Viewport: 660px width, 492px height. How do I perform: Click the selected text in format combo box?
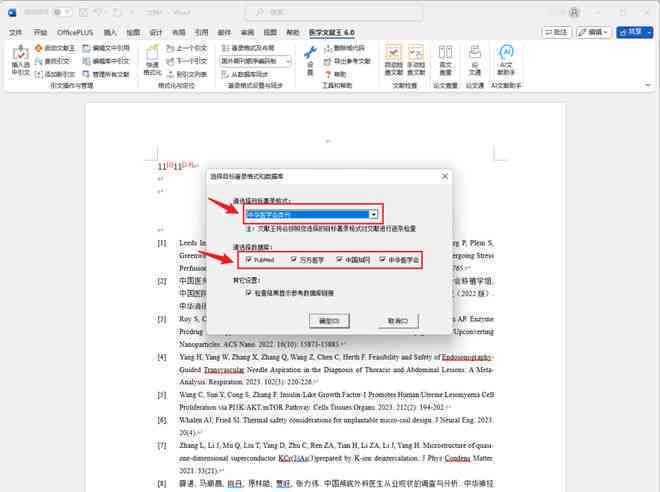pyautogui.click(x=269, y=215)
